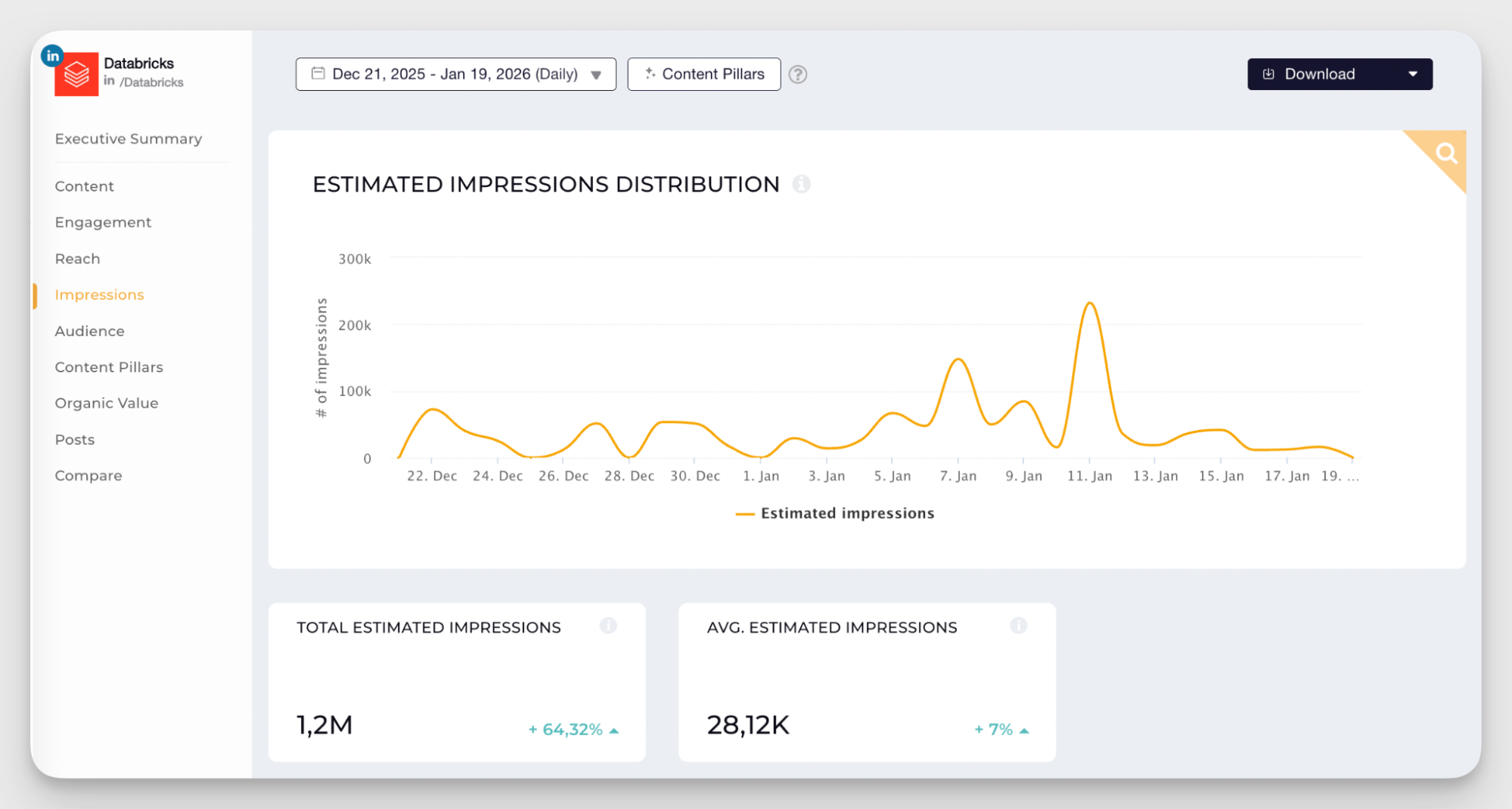This screenshot has width=1512, height=809.
Task: Select Audience in the sidebar
Action: pyautogui.click(x=89, y=331)
